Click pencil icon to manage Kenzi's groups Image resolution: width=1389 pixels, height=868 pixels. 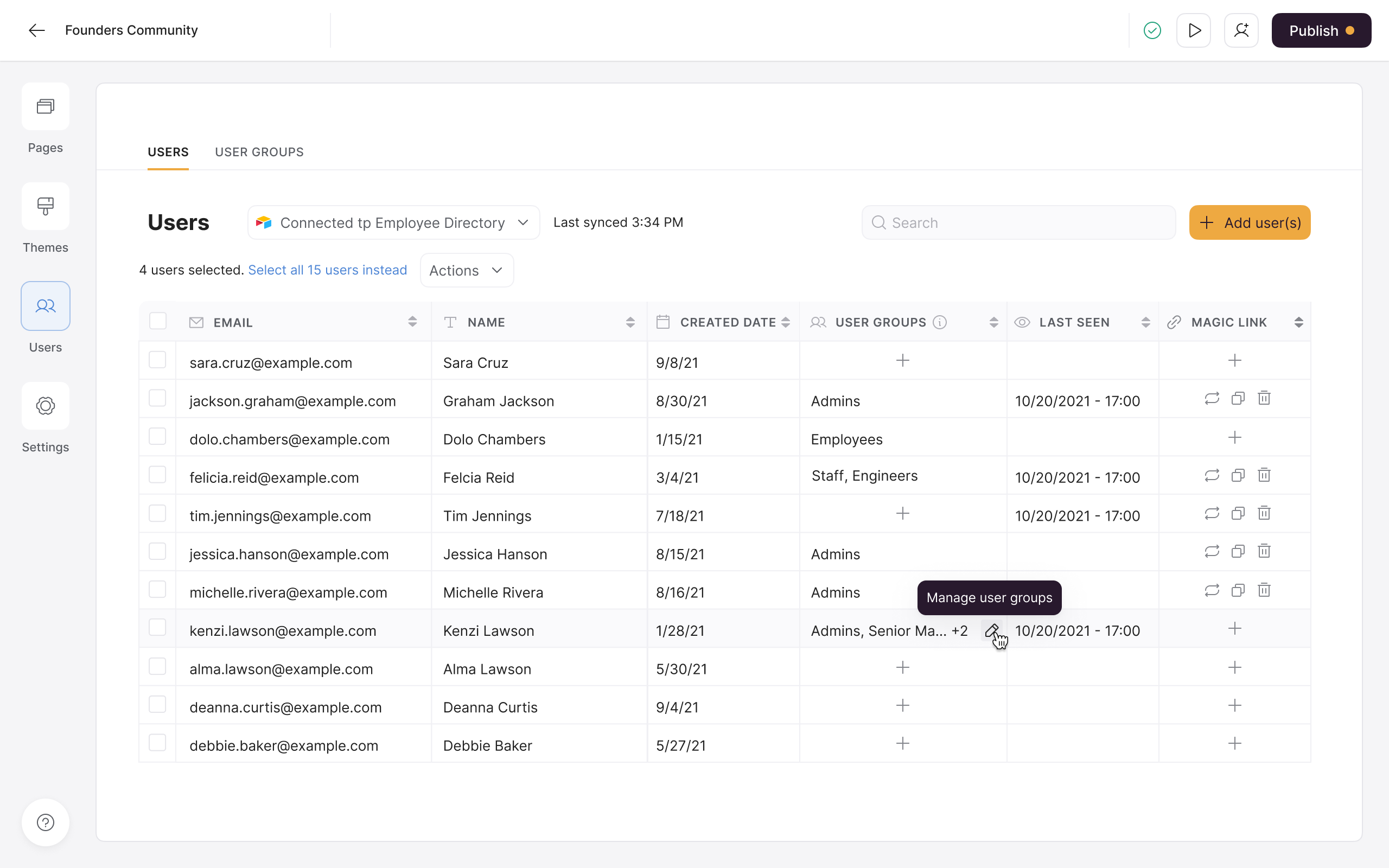coord(991,630)
